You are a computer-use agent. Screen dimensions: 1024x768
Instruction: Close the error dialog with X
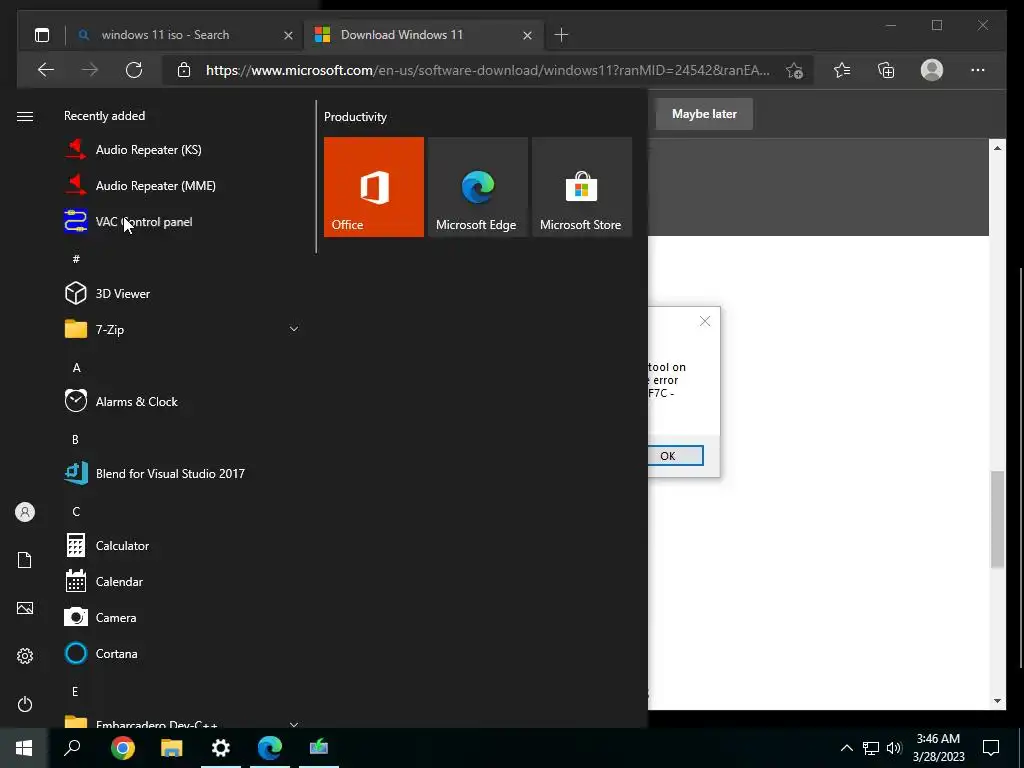click(705, 321)
